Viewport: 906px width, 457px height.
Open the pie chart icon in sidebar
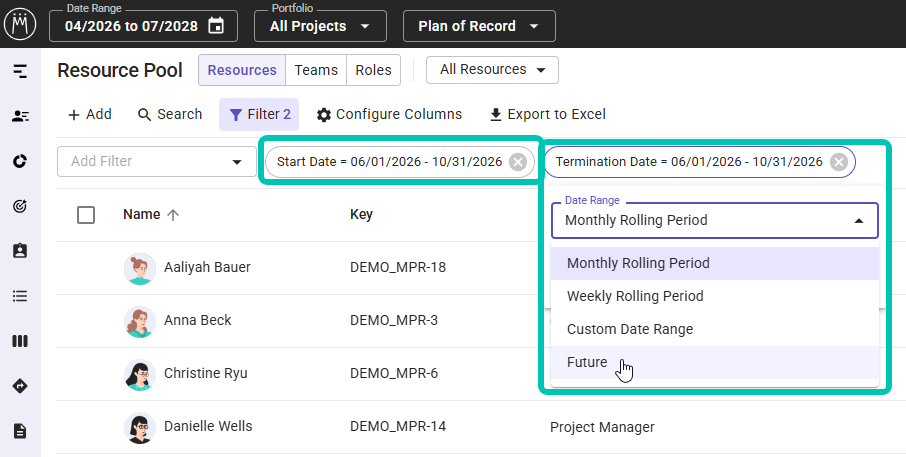20,161
